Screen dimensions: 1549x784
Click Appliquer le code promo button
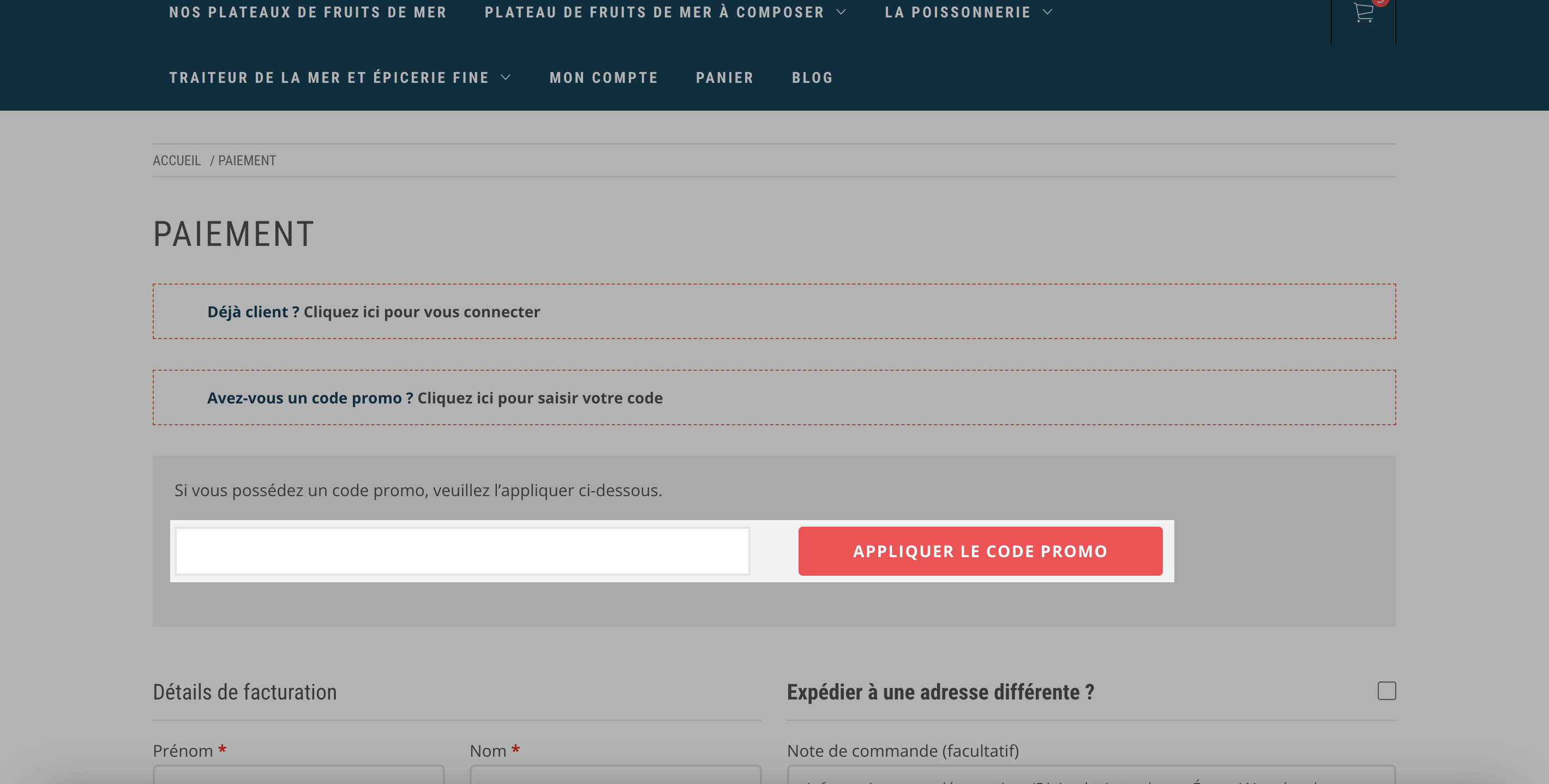pyautogui.click(x=980, y=551)
